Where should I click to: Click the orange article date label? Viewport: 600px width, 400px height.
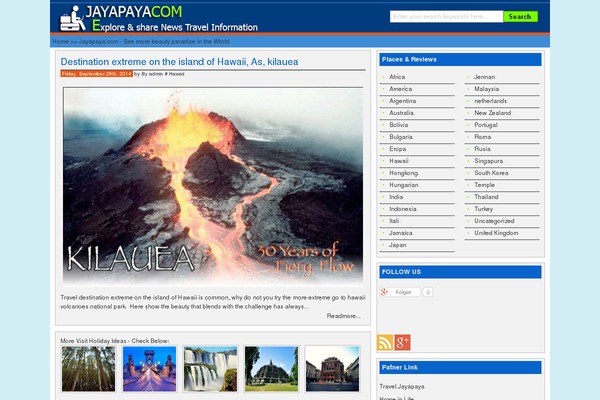coord(96,74)
